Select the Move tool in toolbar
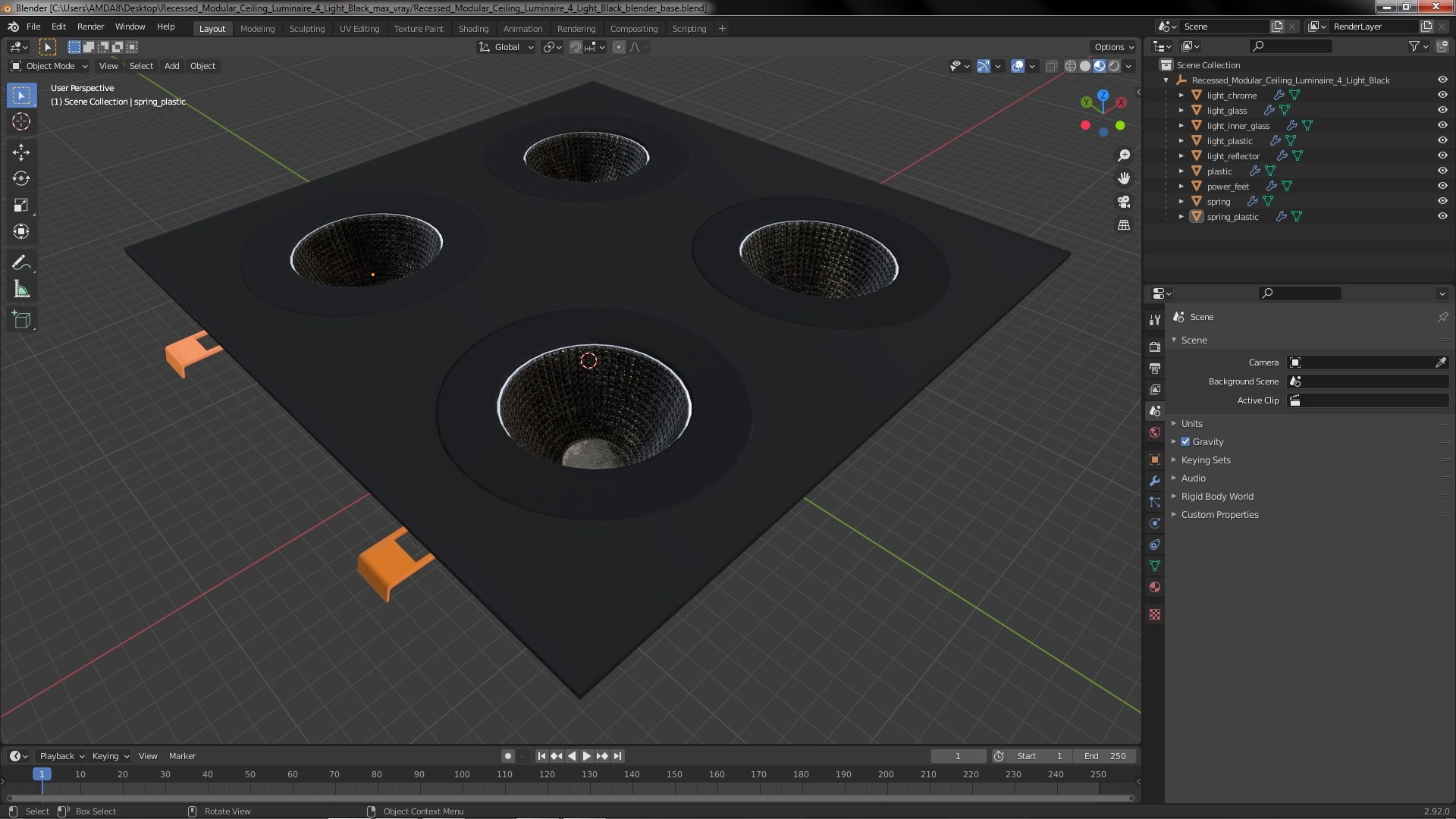1456x819 pixels. pyautogui.click(x=21, y=152)
